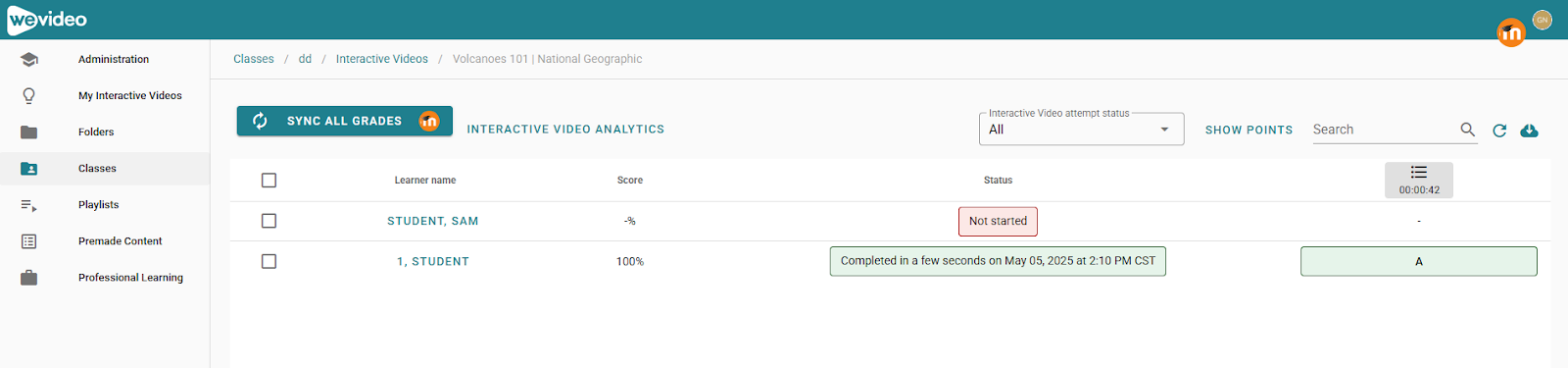Viewport: 1568px width, 368px height.
Task: Select the Playlists icon in sidebar
Action: coord(29,205)
